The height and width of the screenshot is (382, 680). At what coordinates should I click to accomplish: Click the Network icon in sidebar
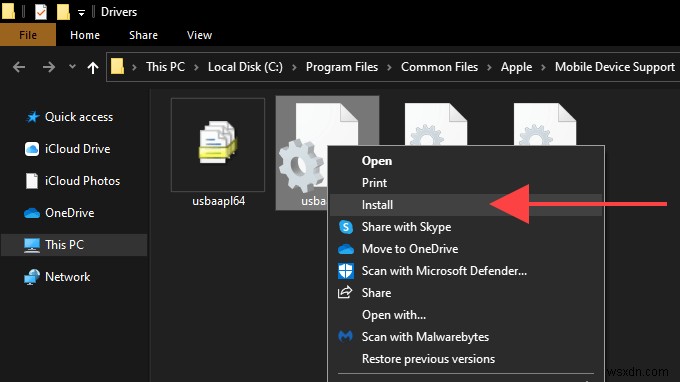(x=32, y=277)
